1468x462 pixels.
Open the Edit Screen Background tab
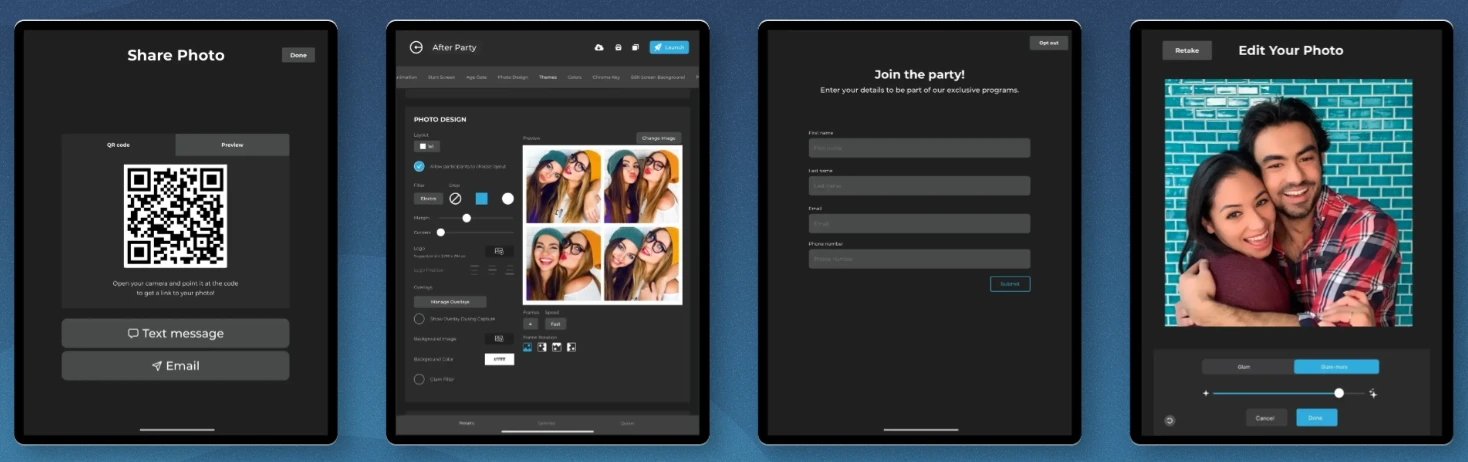tap(658, 77)
